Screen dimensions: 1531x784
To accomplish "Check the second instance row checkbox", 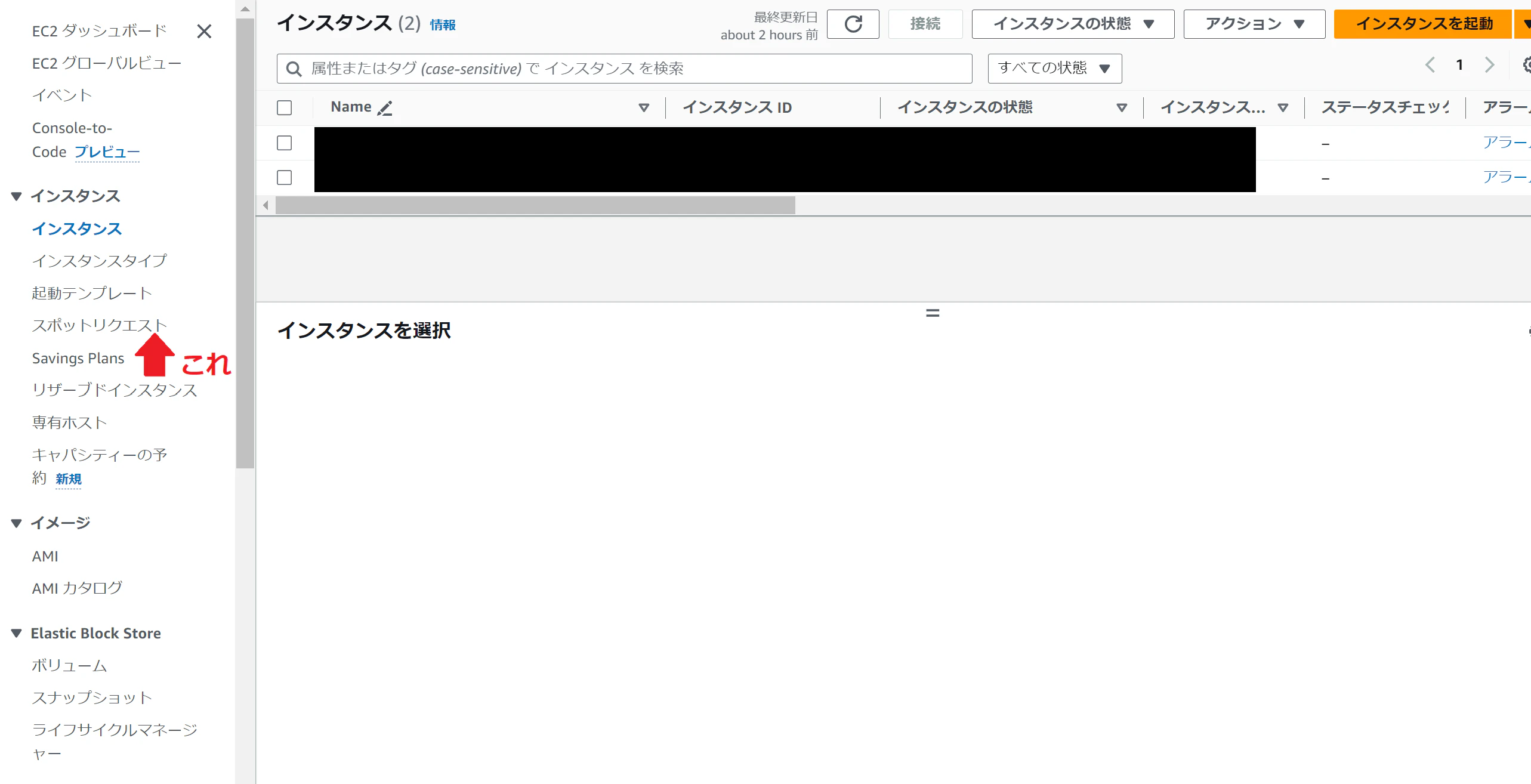I will tap(284, 178).
